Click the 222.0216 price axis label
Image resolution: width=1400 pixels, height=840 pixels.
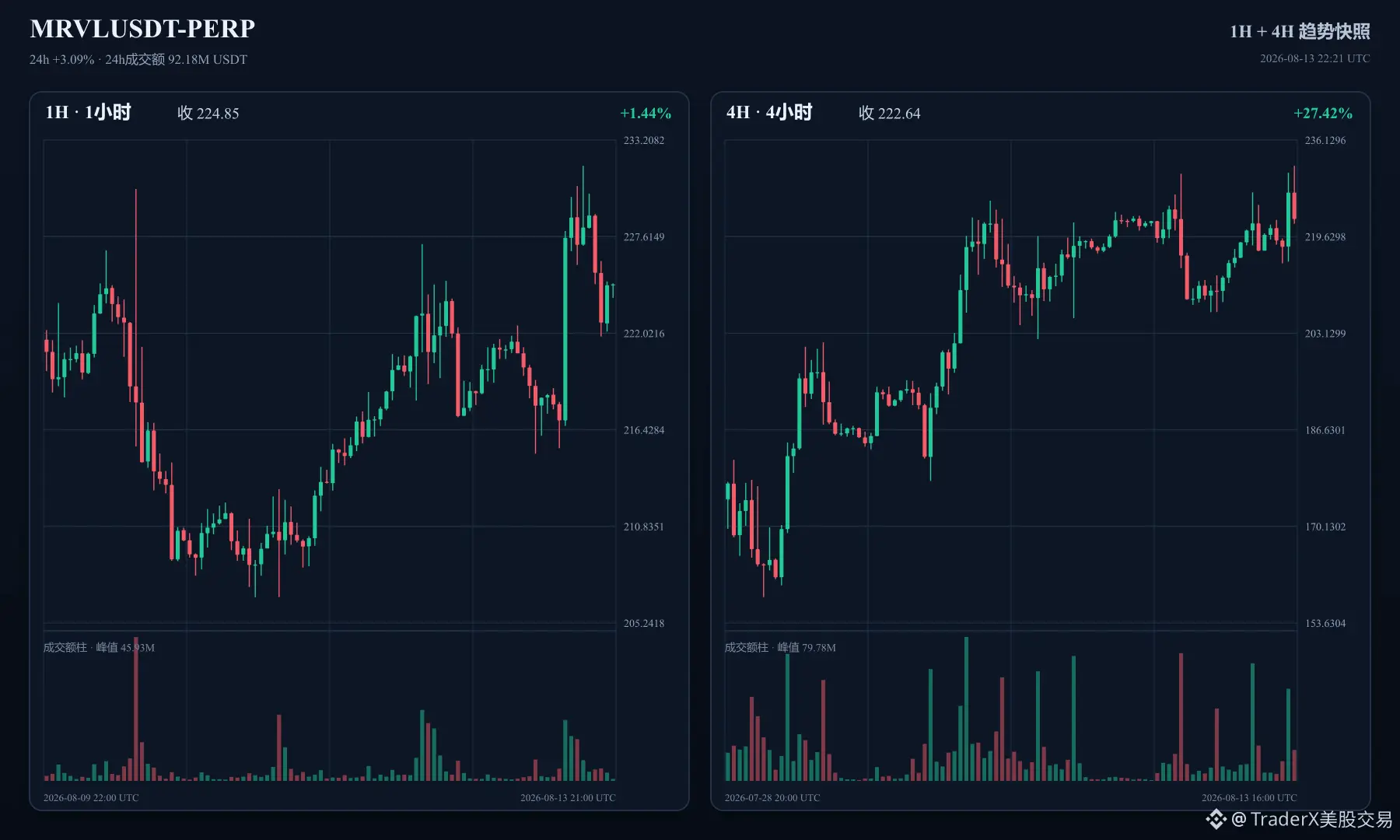[x=644, y=334]
